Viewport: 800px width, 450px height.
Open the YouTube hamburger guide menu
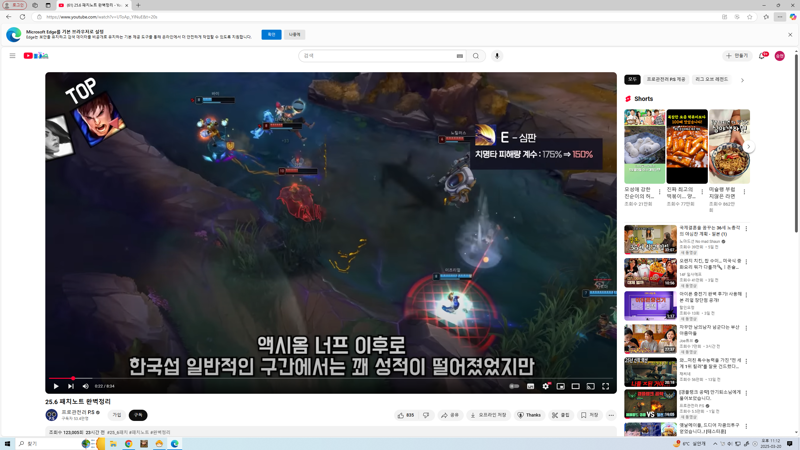point(12,56)
